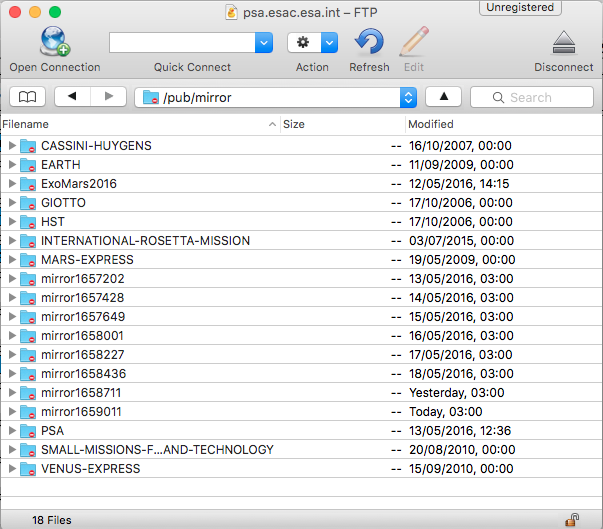The image size is (603, 529).
Task: Click the GIOTTO folder icon
Action: [28, 203]
